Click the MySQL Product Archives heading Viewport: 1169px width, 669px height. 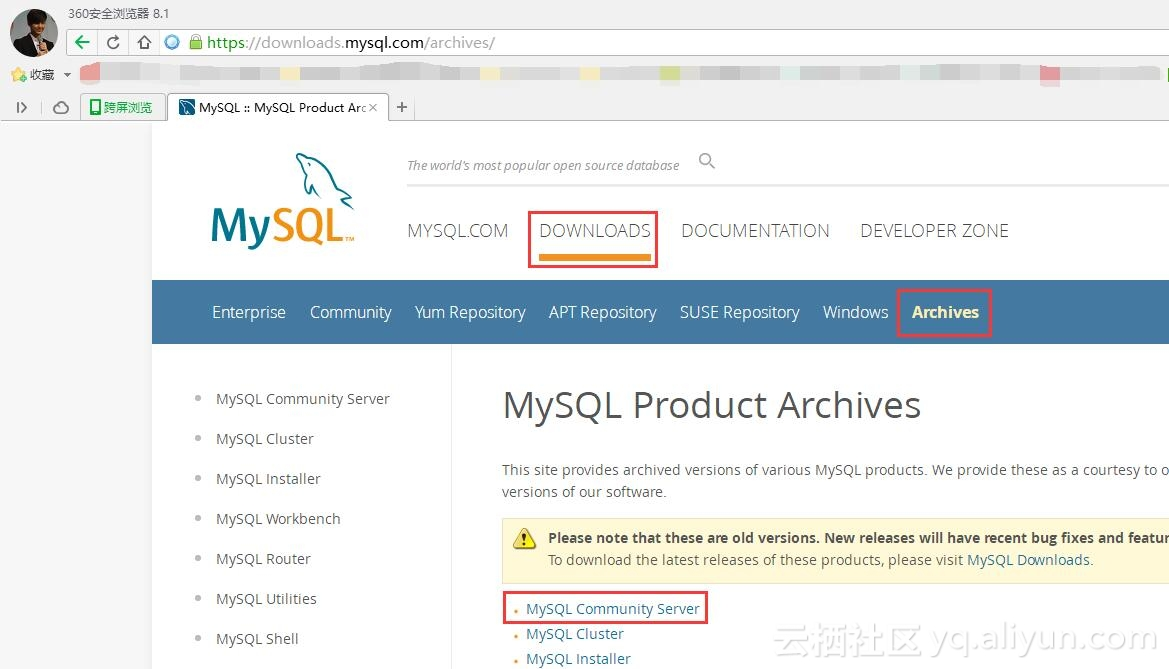712,406
